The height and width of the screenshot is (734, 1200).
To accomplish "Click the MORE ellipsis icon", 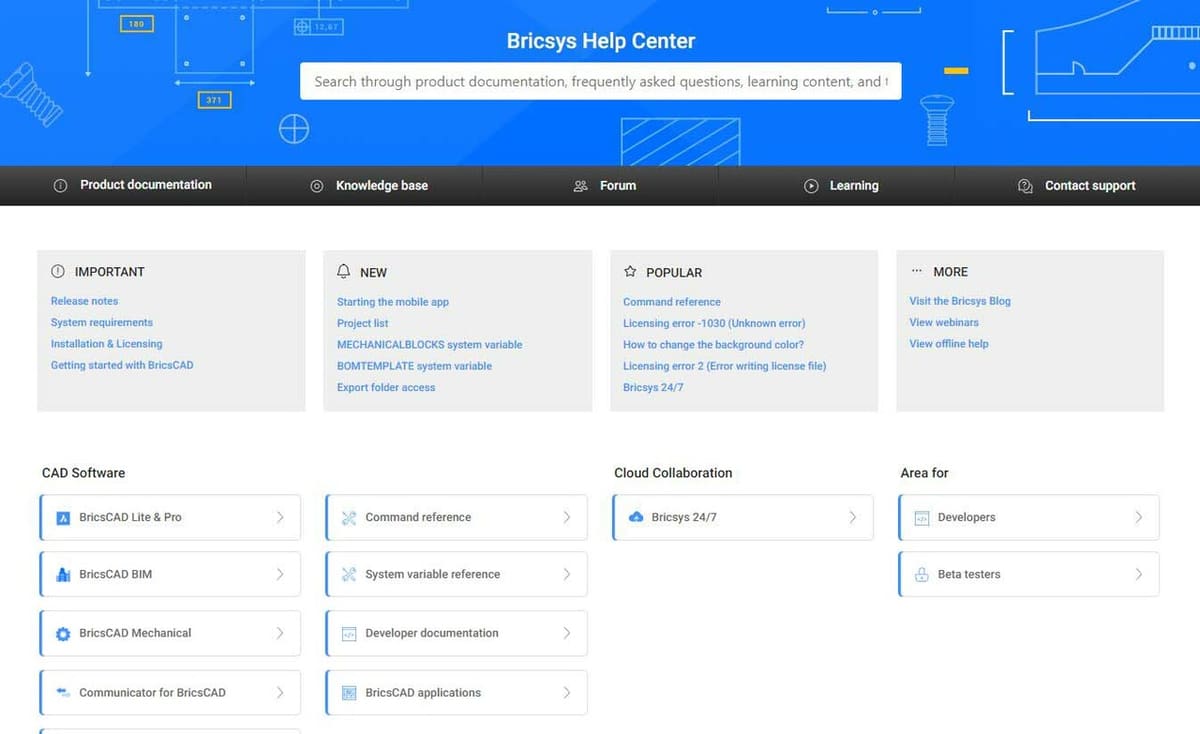I will click(917, 271).
